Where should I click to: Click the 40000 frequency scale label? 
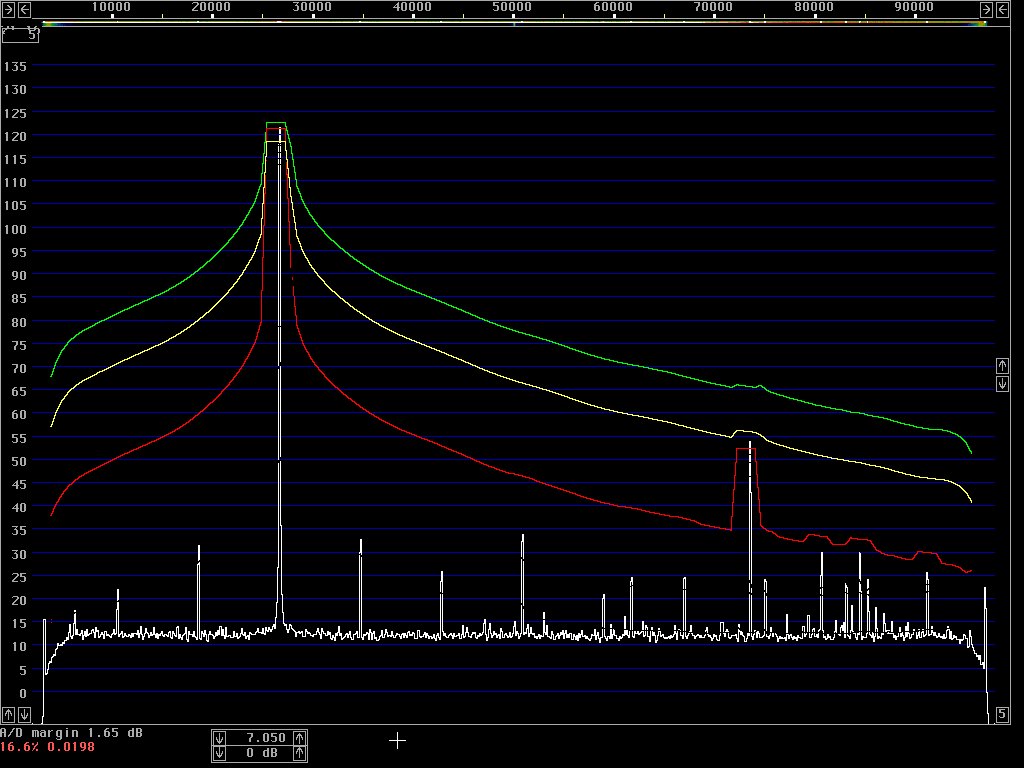click(412, 7)
